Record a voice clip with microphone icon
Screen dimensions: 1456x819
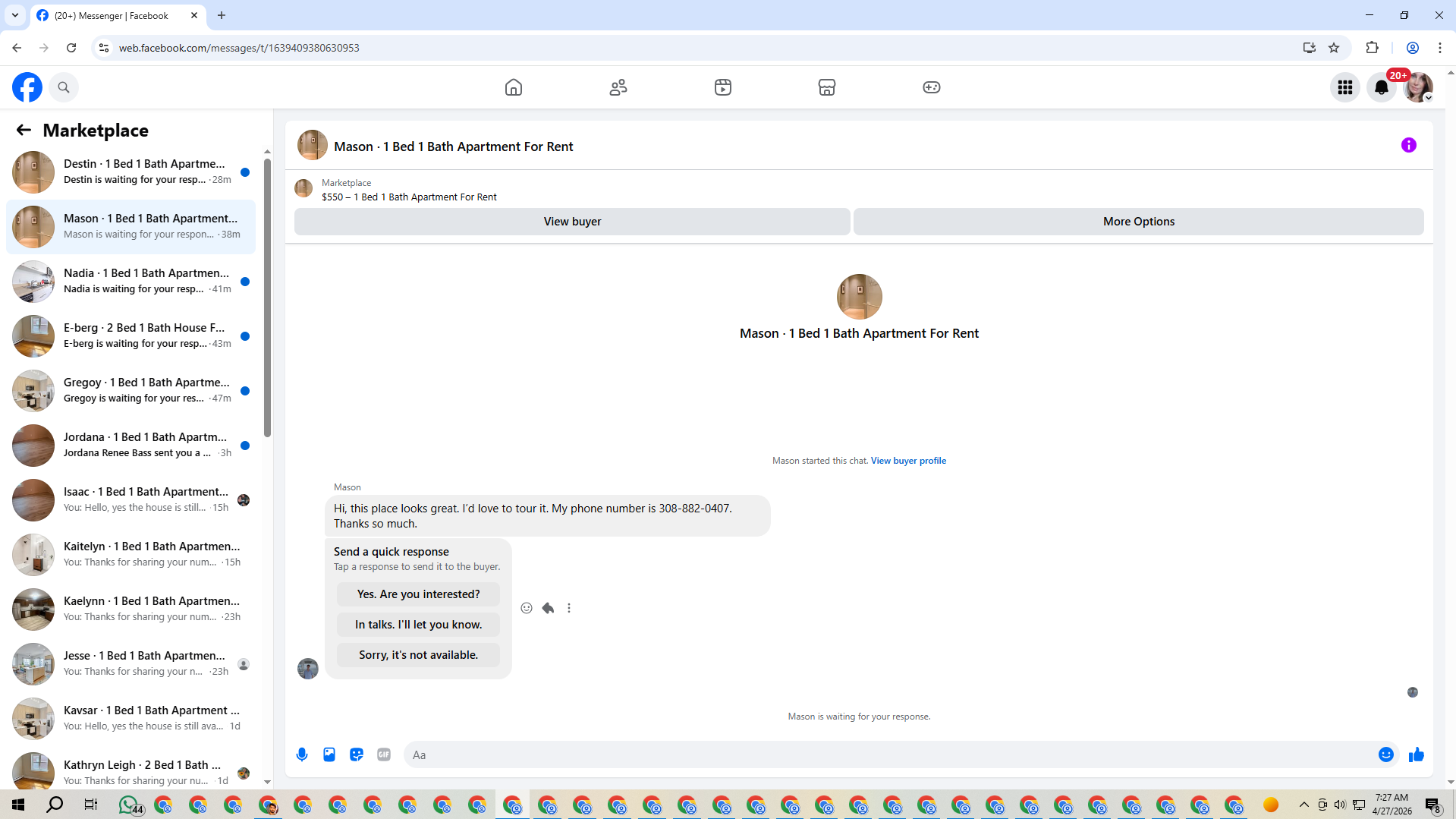(x=302, y=754)
